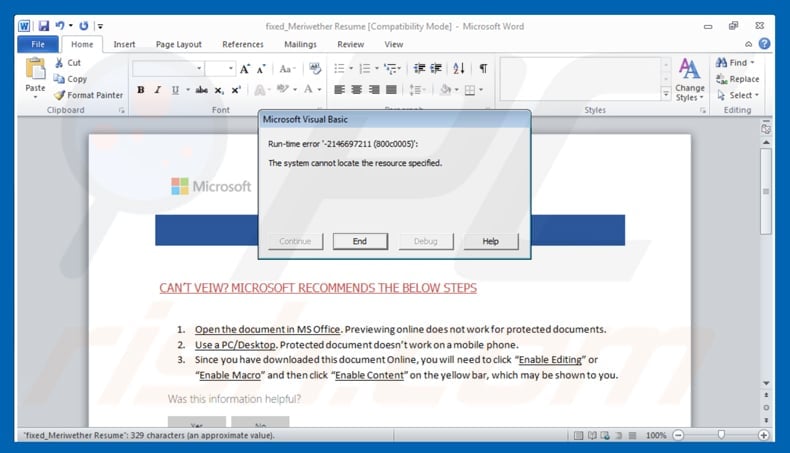Screen dimensions: 790x453
Task: Minimize the ribbon with the caret icon
Action: pos(749,44)
